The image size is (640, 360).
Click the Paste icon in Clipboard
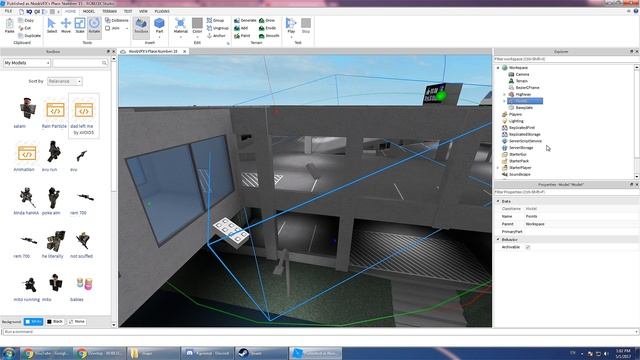pos(9,26)
